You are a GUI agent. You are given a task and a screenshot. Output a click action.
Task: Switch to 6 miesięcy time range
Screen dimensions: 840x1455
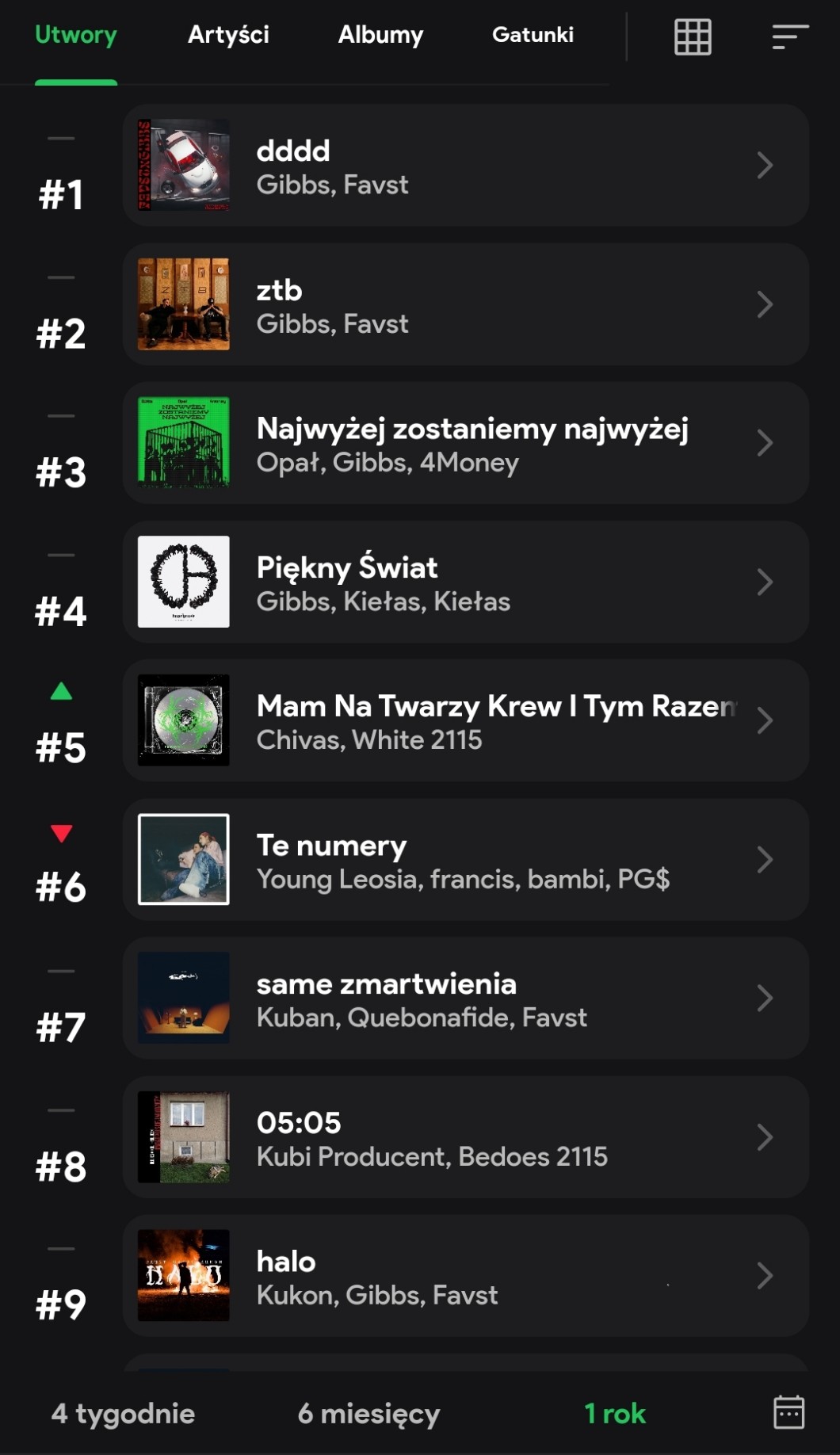point(368,1413)
